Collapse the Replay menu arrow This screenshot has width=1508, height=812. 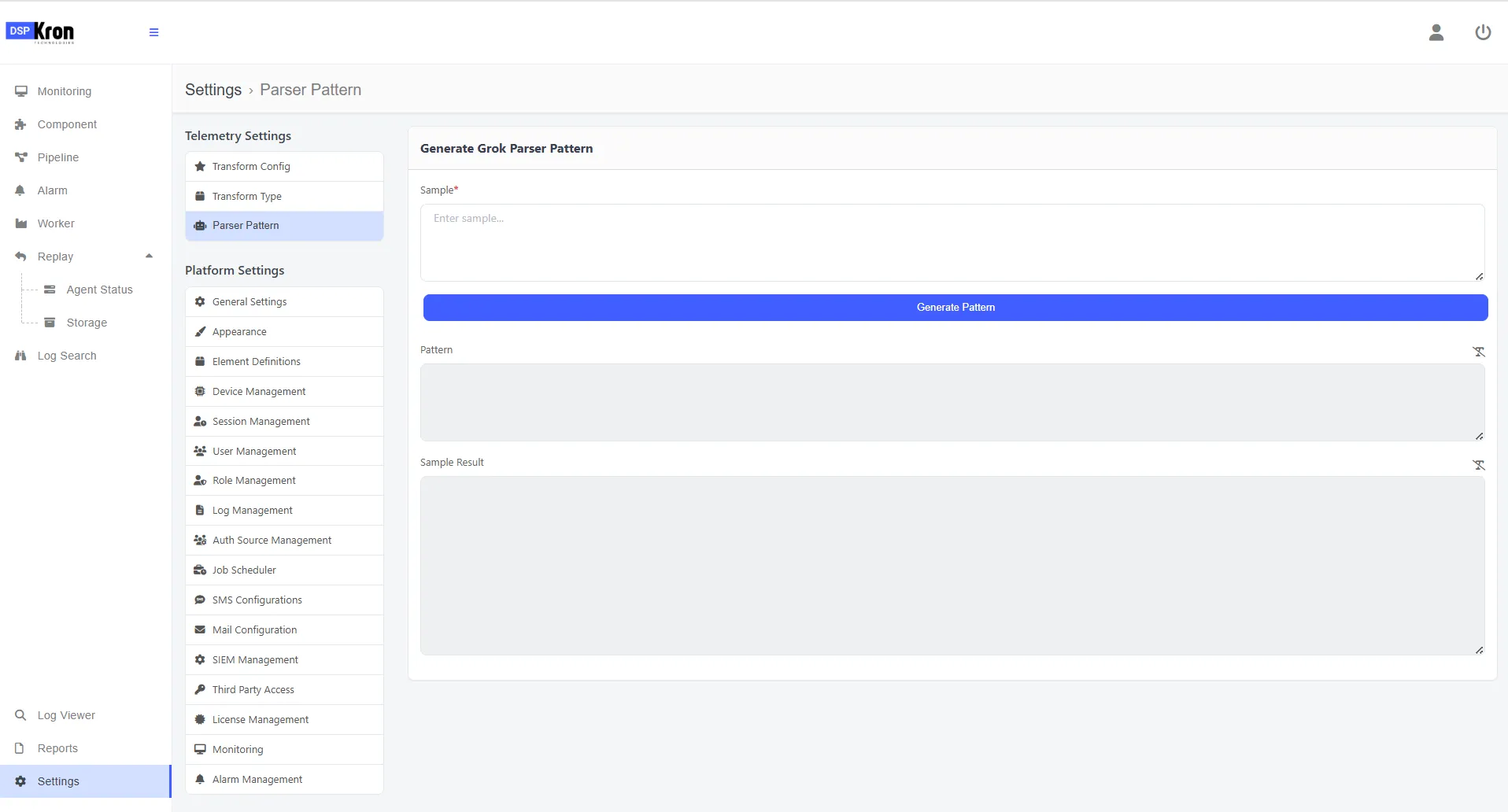[x=149, y=256]
